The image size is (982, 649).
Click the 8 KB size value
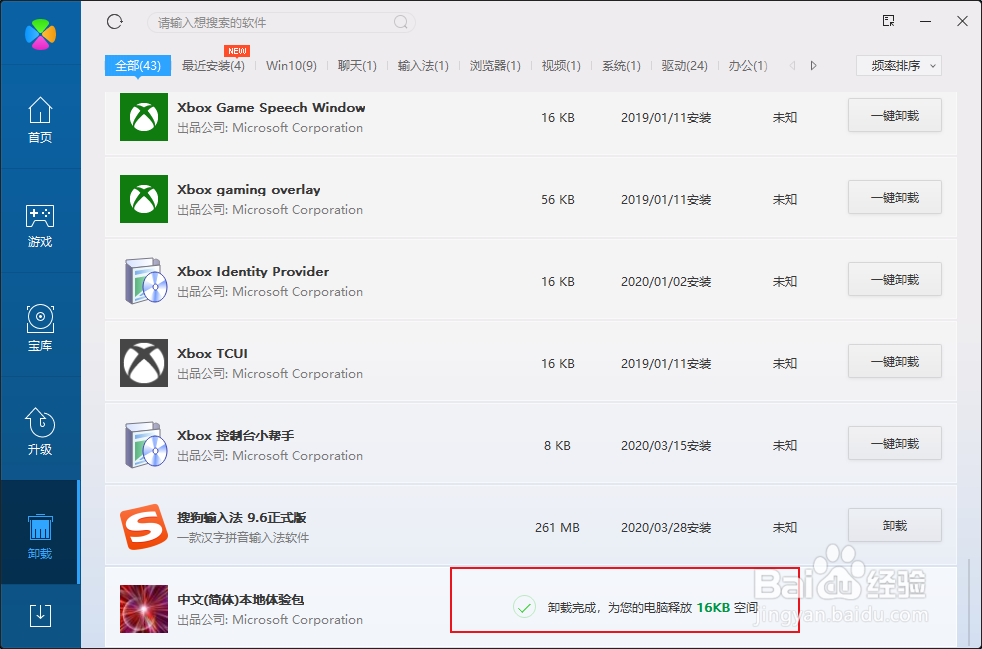(557, 445)
